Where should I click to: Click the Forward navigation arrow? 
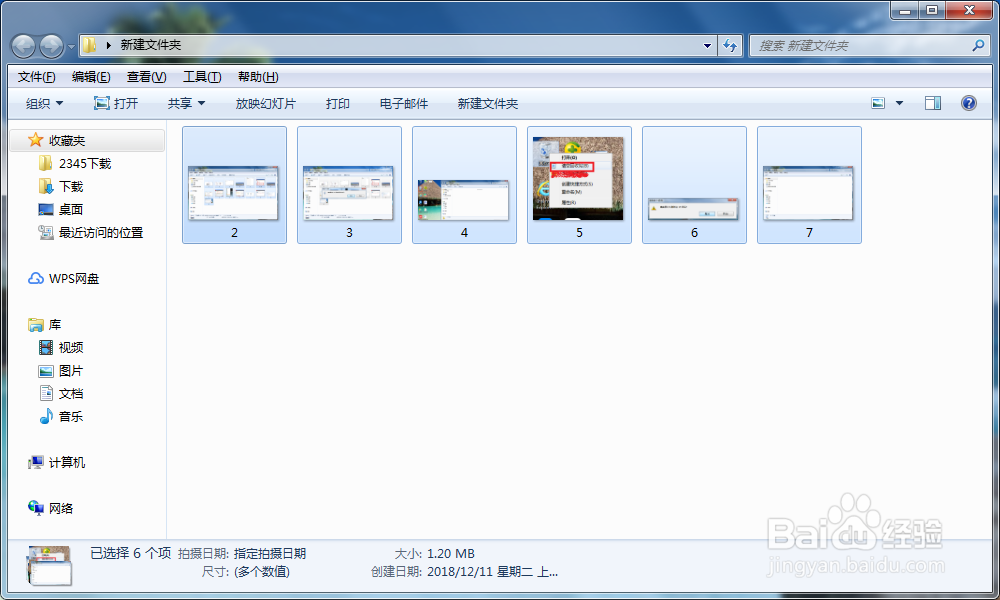[x=51, y=46]
